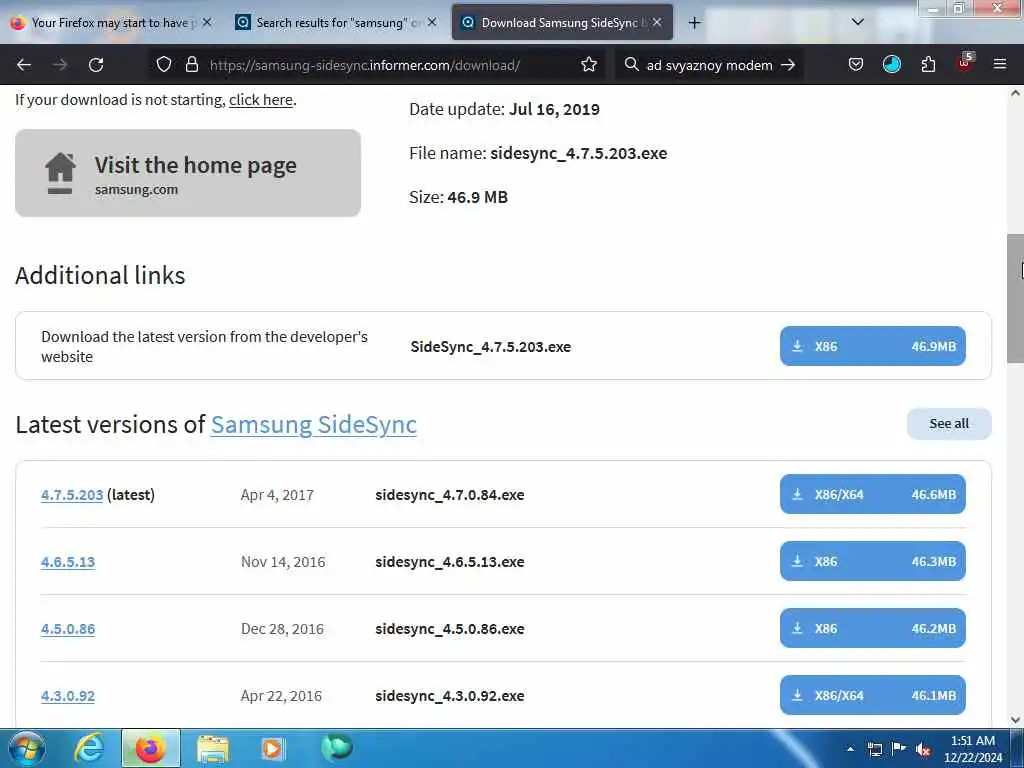The height and width of the screenshot is (768, 1024).
Task: Click the muted volume tray icon
Action: click(923, 749)
